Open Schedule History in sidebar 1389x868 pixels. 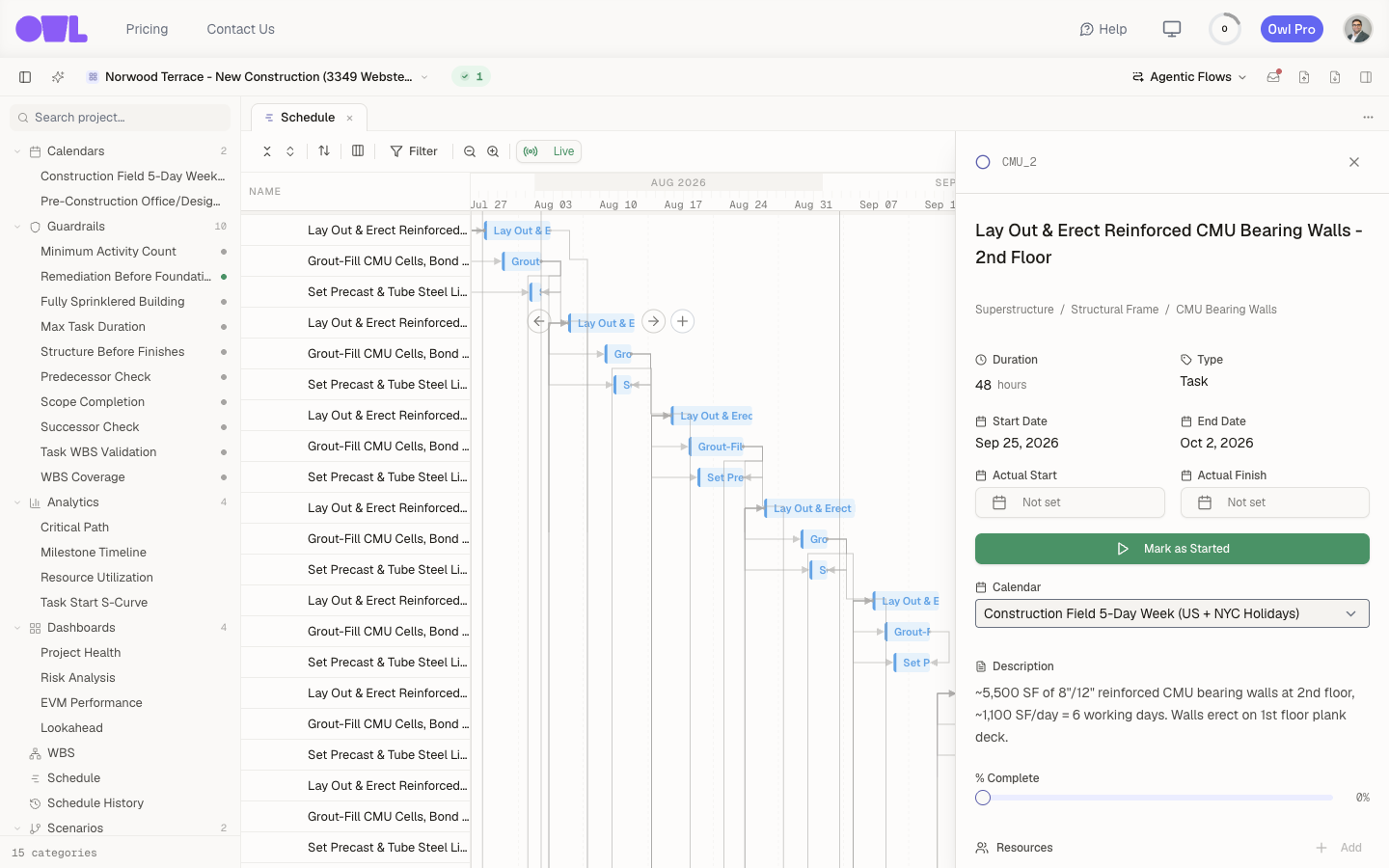(x=95, y=803)
